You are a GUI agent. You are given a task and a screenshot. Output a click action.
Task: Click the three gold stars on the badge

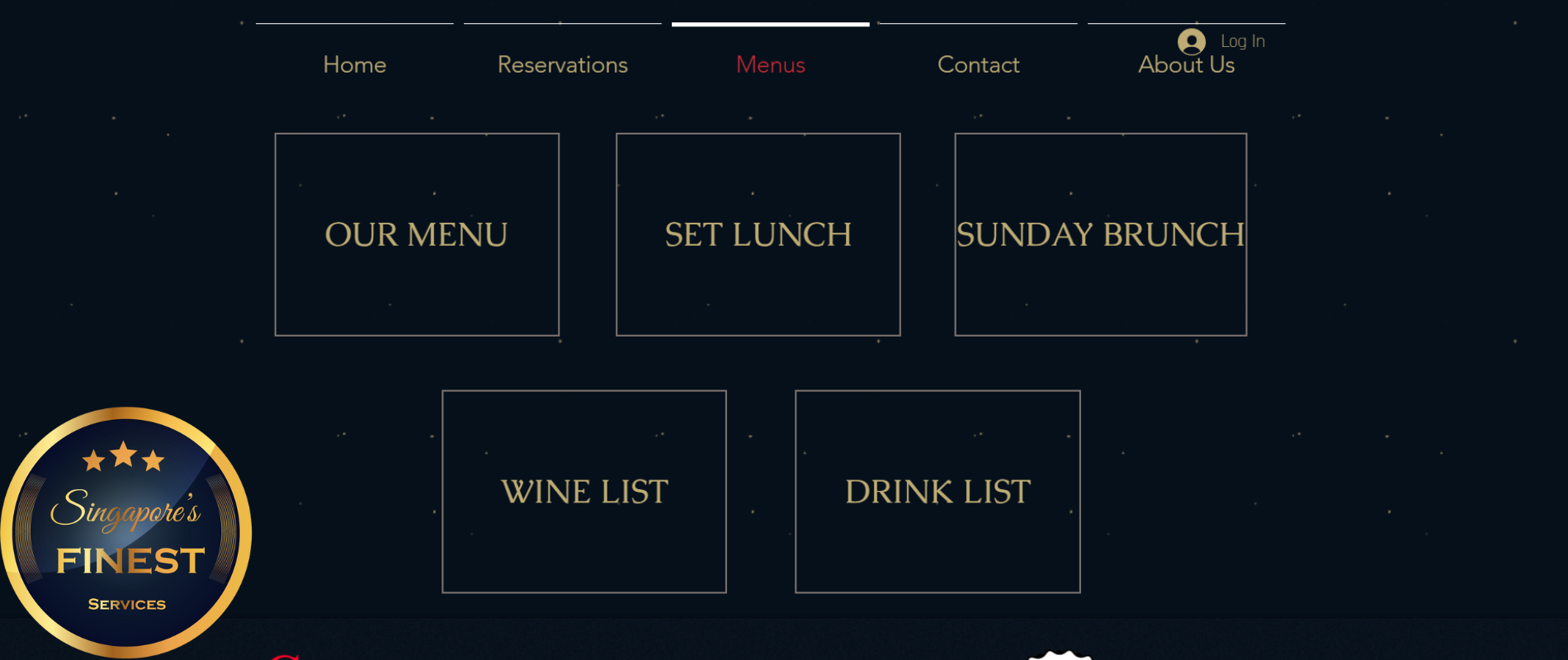tap(124, 456)
